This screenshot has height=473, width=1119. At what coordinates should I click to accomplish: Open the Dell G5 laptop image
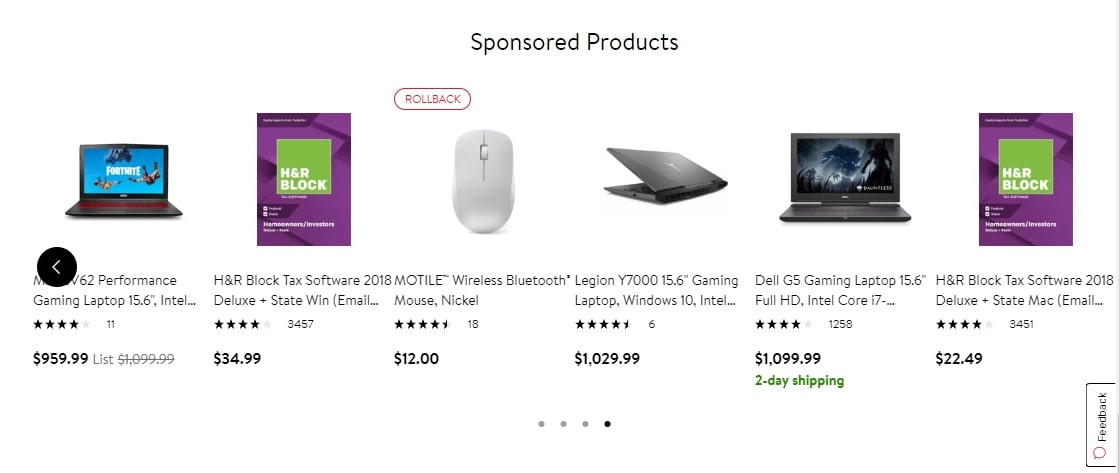tap(844, 180)
